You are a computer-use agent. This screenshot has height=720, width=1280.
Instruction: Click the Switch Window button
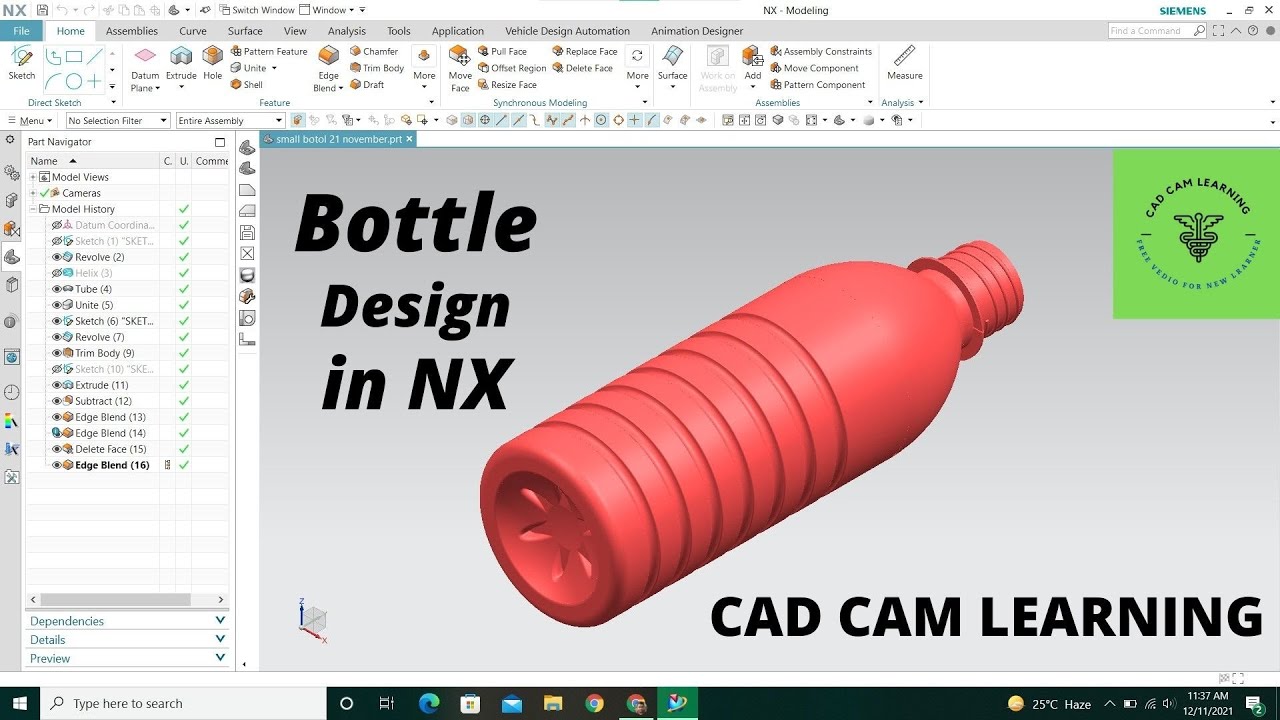click(x=256, y=10)
